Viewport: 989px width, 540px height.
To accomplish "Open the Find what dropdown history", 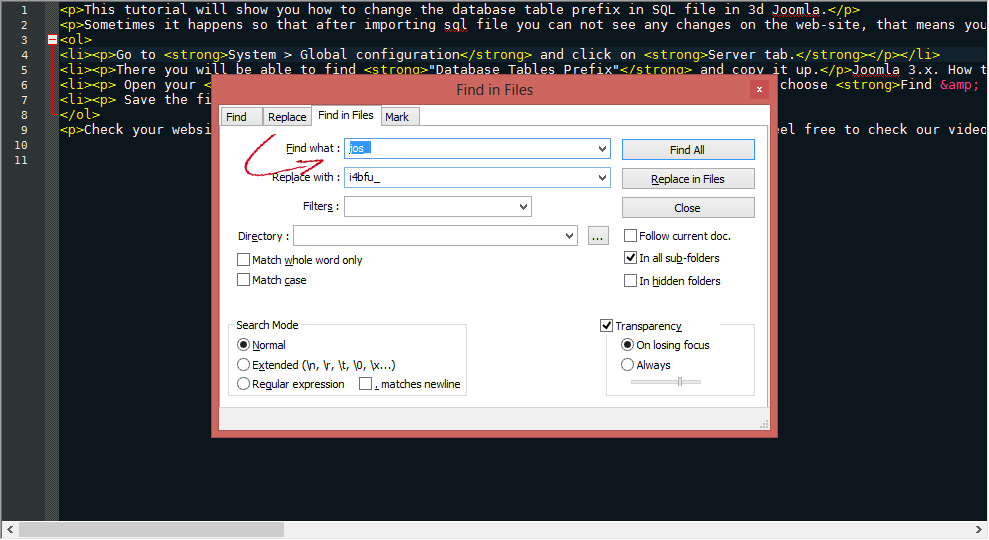I will click(602, 149).
